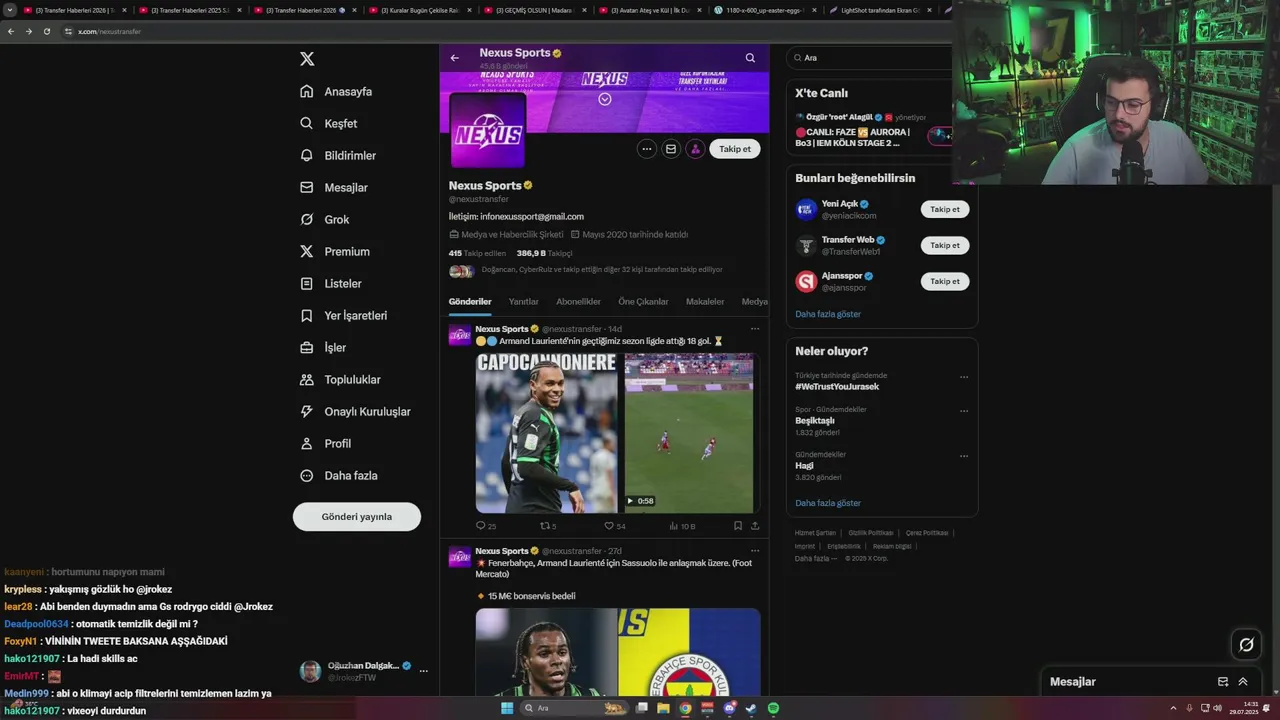Viewport: 1280px width, 720px height.
Task: Click Daha fazla göster under Ajansspor
Action: [x=828, y=314]
